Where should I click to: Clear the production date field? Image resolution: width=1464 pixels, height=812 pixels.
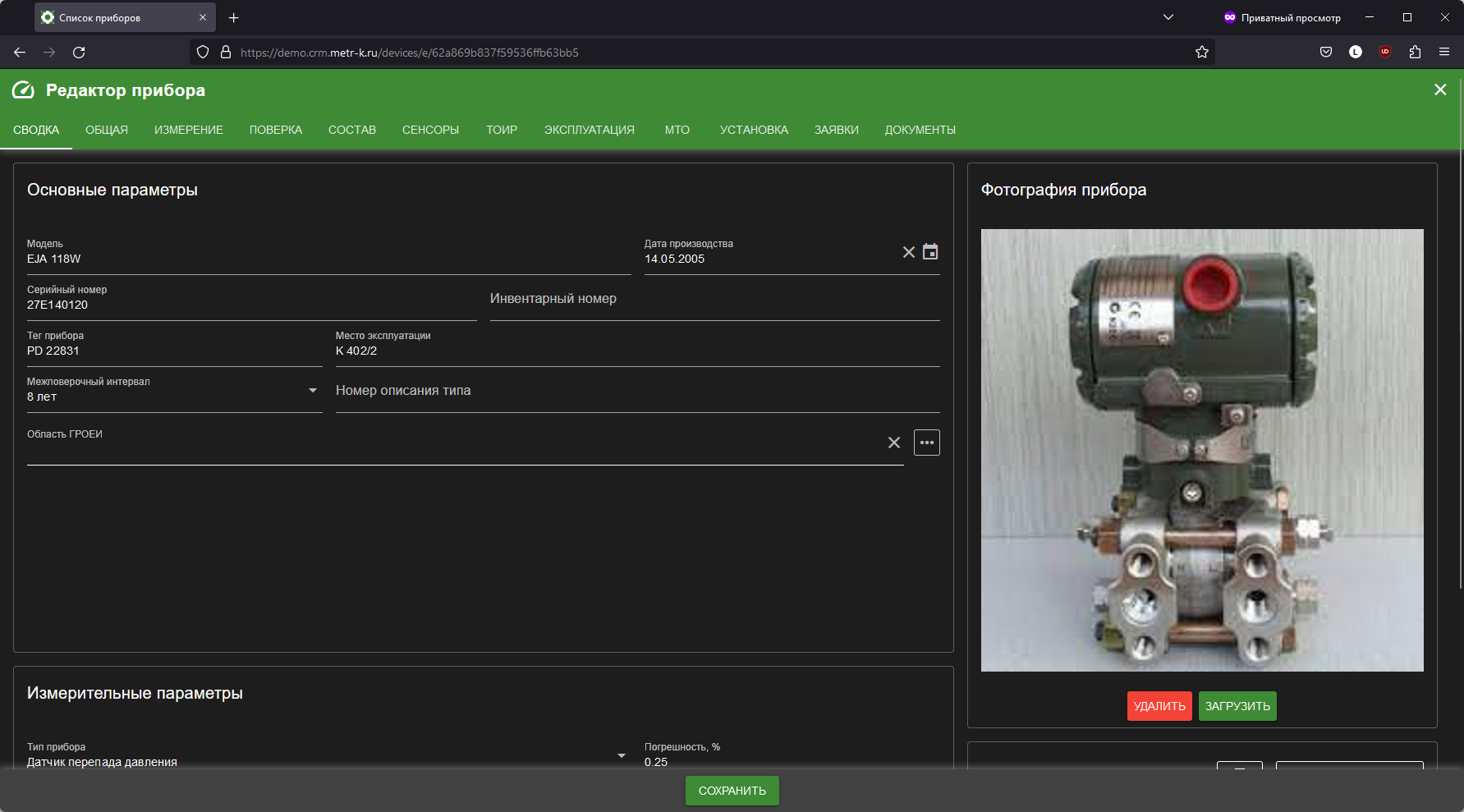909,252
